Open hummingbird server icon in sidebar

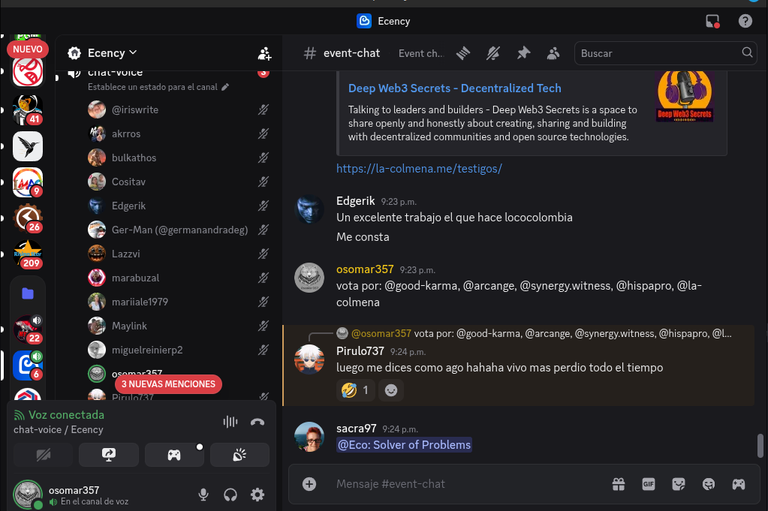pyautogui.click(x=27, y=146)
